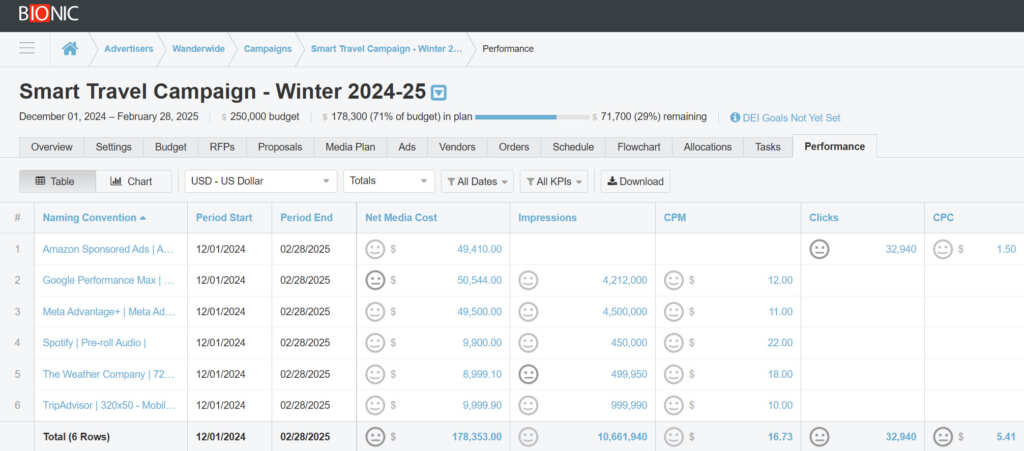This screenshot has height=451, width=1024.
Task: Open the Media Plan tab
Action: coord(351,147)
